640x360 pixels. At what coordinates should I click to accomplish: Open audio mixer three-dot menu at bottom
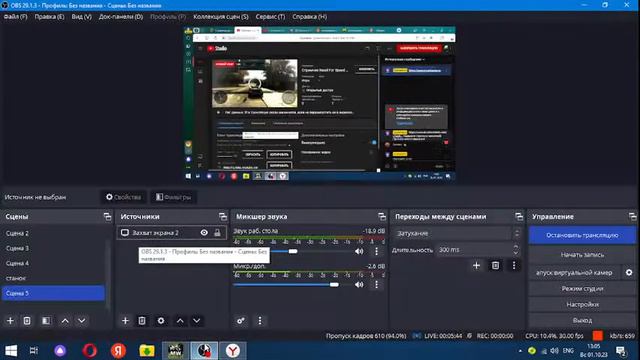pyautogui.click(x=260, y=321)
